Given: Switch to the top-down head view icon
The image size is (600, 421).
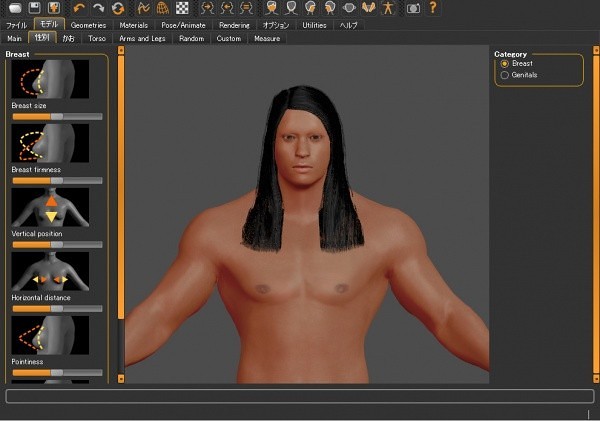Looking at the screenshot, I should (x=349, y=8).
